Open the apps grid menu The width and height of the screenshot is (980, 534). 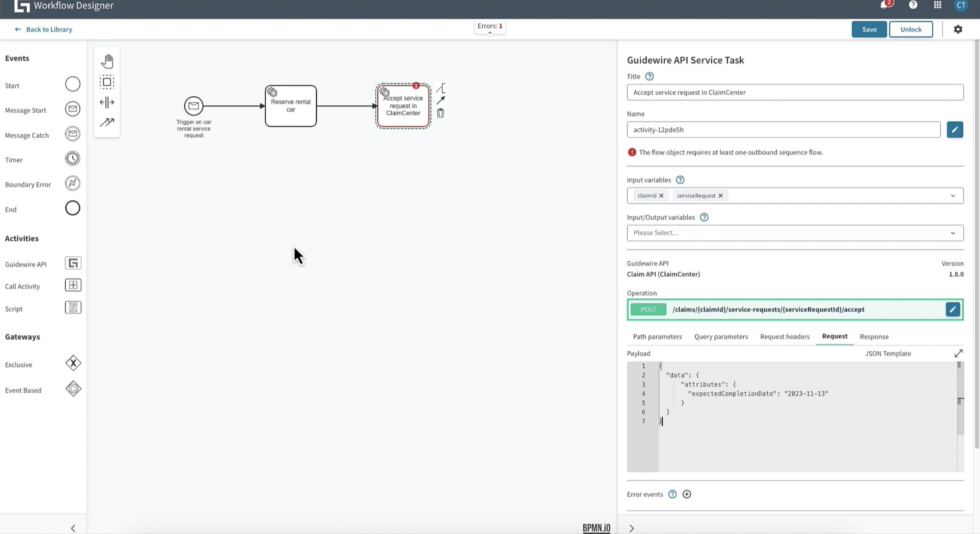(938, 5)
